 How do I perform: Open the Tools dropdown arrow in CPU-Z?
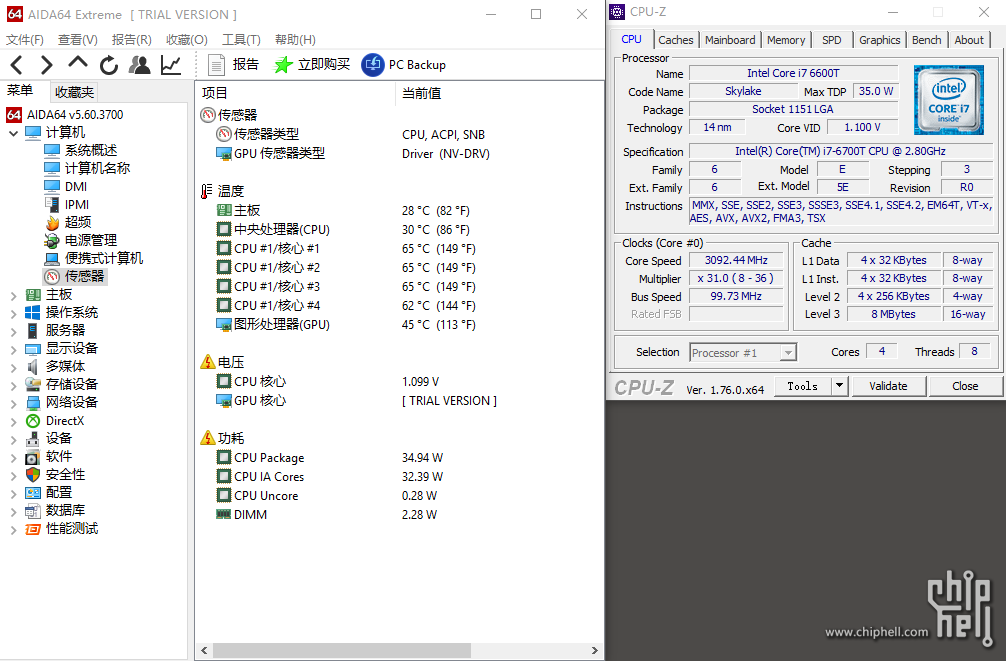[x=839, y=386]
